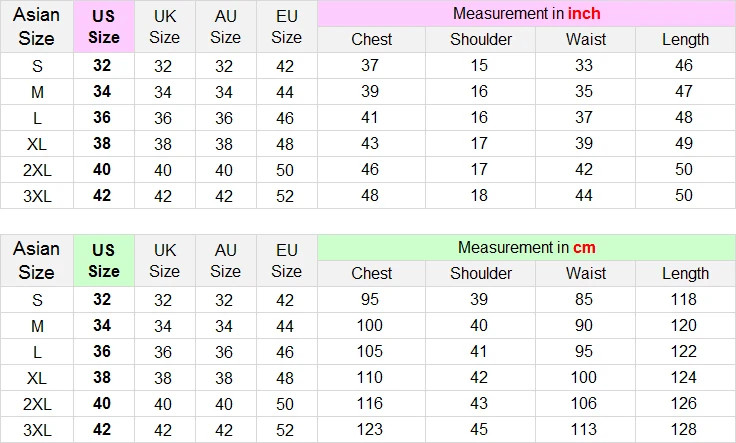Click chest value 37 in inch table
736x443 pixels.
[370, 66]
